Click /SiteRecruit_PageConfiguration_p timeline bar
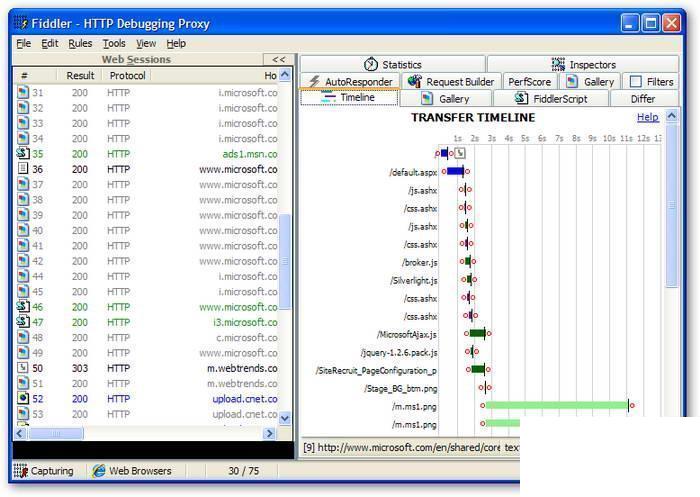The height and width of the screenshot is (497, 700). 478,369
